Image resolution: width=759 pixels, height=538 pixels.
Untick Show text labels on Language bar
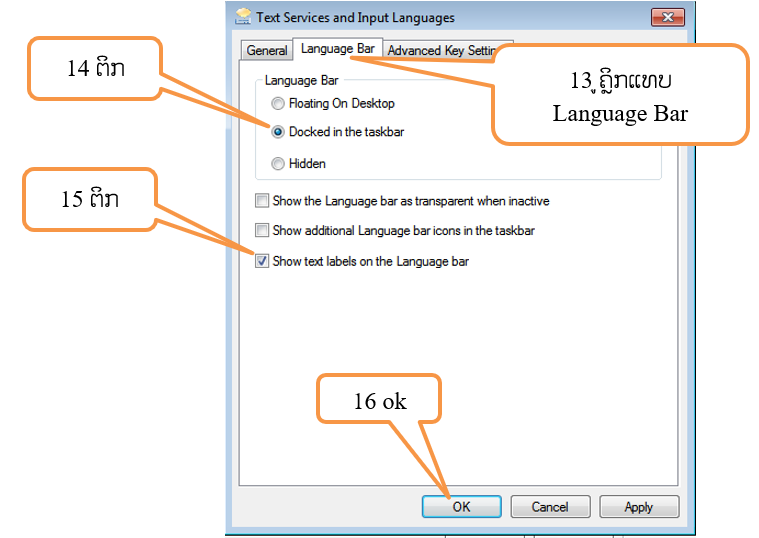[262, 261]
